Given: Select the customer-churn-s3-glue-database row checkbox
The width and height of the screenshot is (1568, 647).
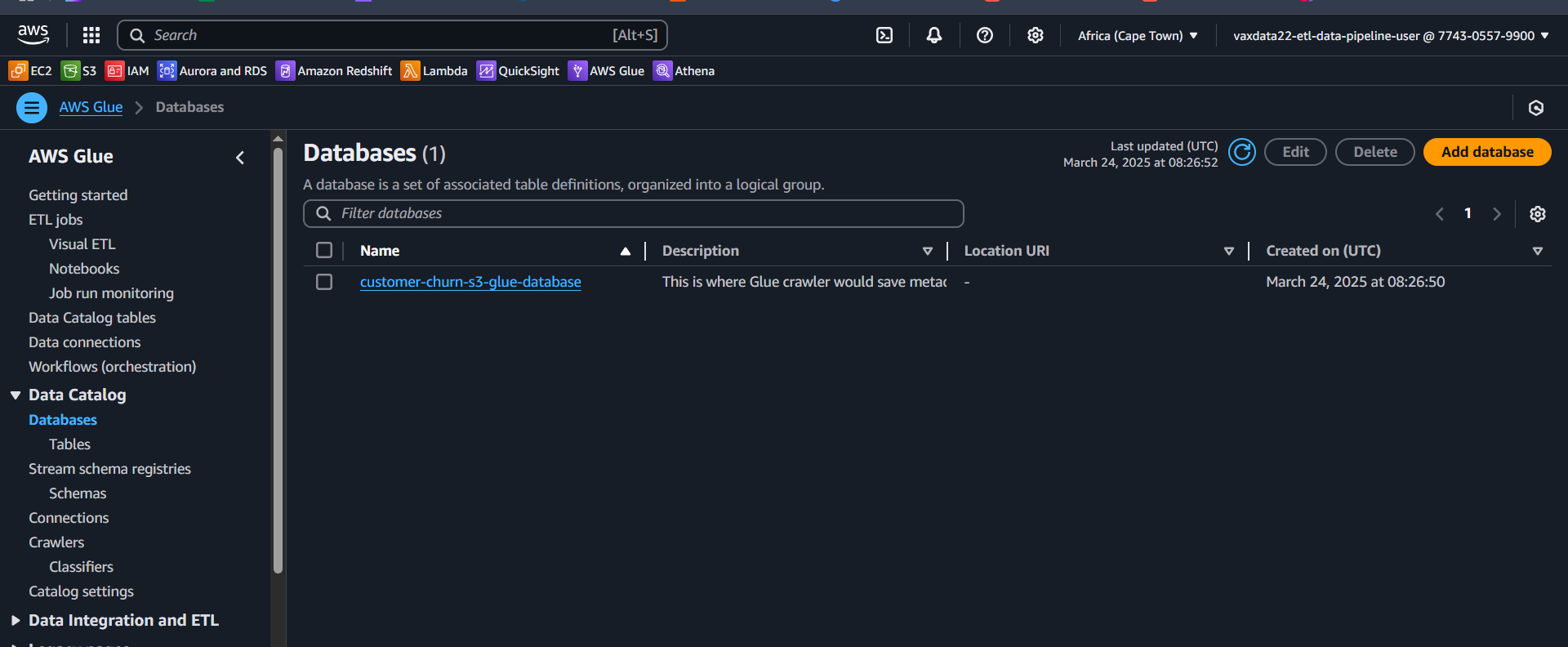Looking at the screenshot, I should [324, 282].
